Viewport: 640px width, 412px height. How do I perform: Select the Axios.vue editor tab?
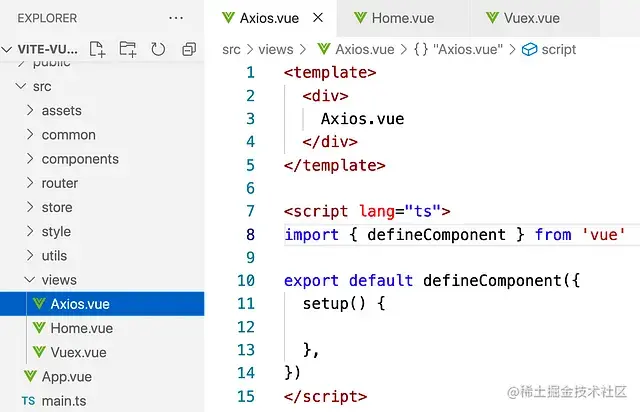click(x=269, y=18)
